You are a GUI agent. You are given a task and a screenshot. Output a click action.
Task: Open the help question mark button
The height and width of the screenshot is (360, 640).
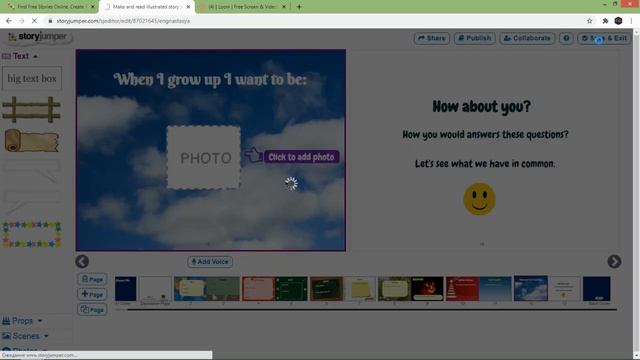coord(566,38)
